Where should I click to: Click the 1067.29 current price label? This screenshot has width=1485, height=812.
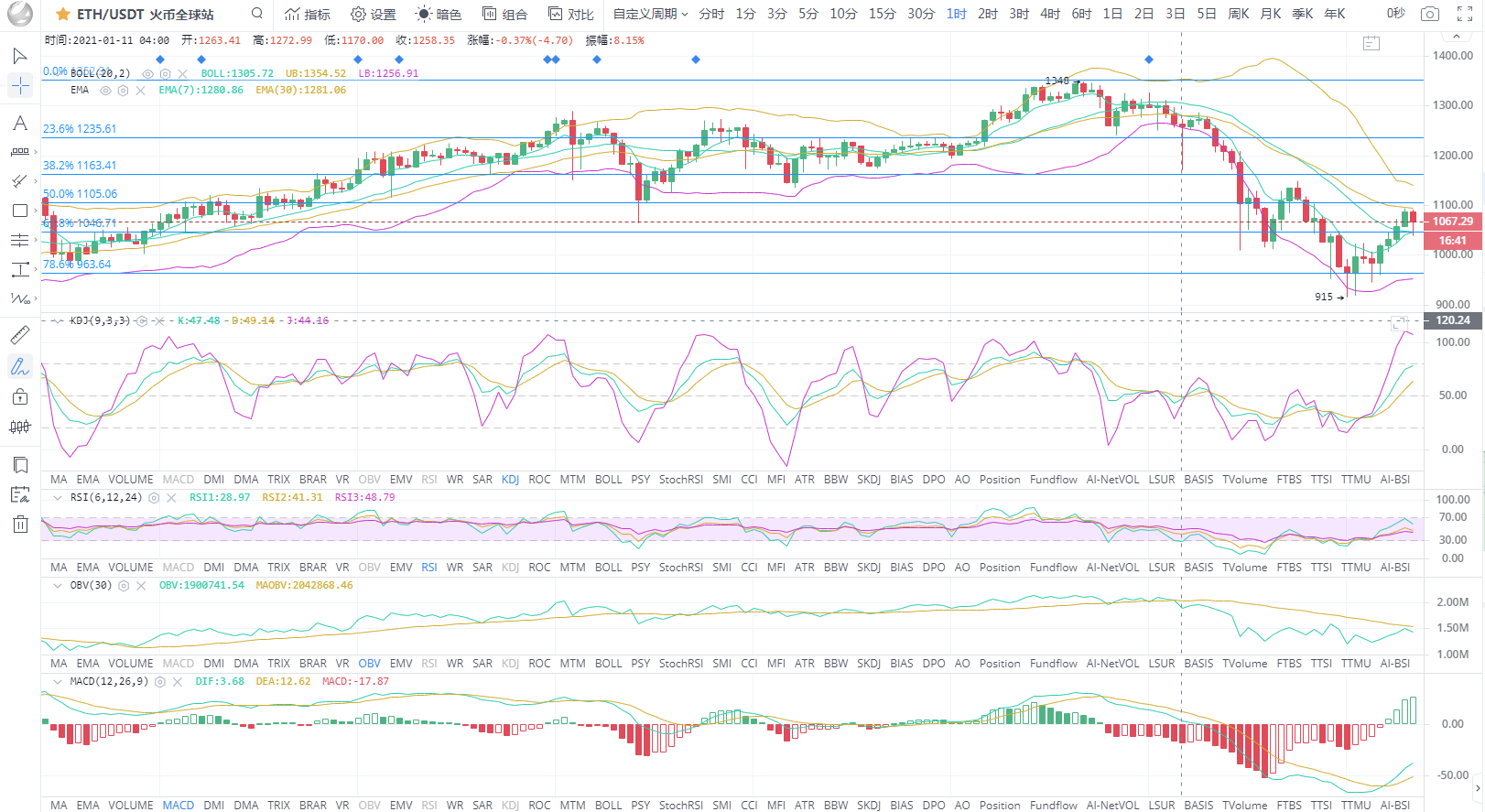1453,222
